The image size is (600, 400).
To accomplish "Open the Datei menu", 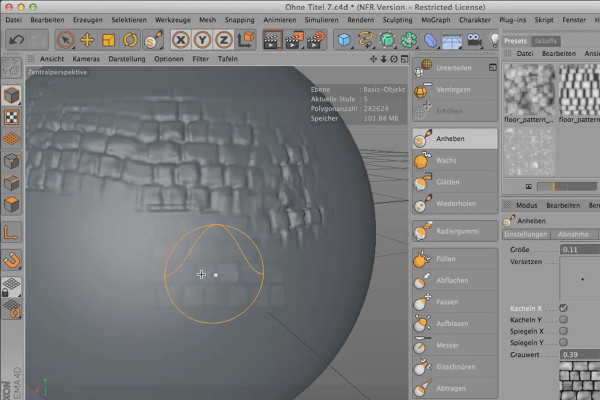I will click(x=13, y=20).
